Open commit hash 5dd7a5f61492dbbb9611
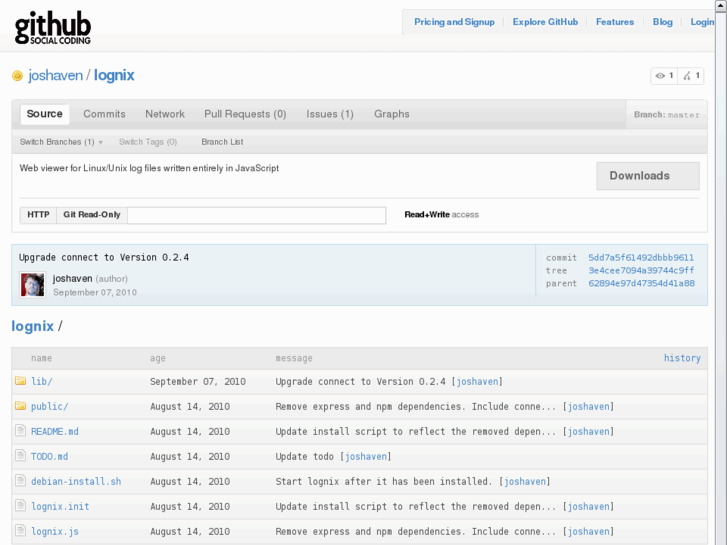This screenshot has height=545, width=727. [x=641, y=257]
